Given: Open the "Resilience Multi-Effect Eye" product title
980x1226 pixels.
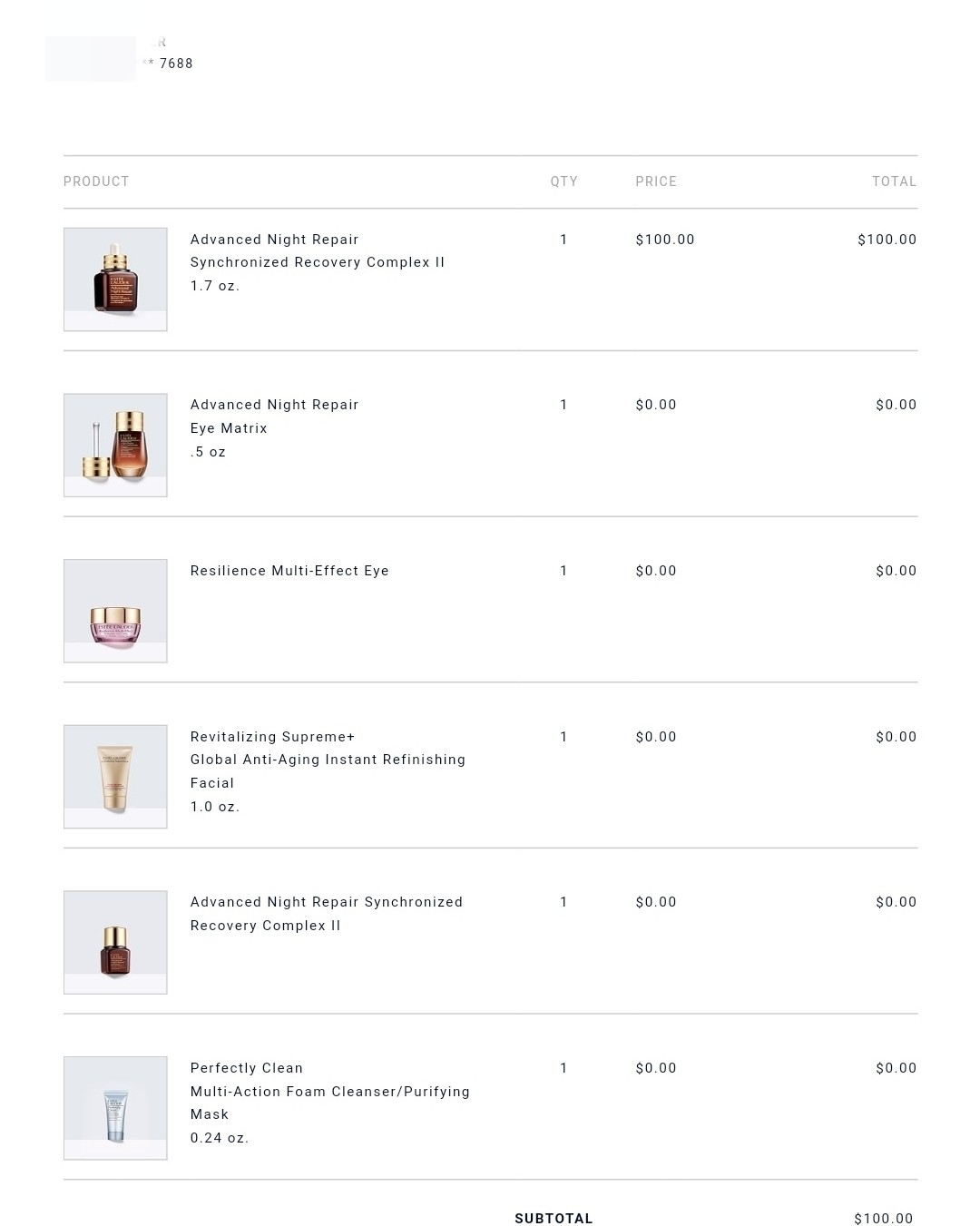Looking at the screenshot, I should click(x=289, y=571).
